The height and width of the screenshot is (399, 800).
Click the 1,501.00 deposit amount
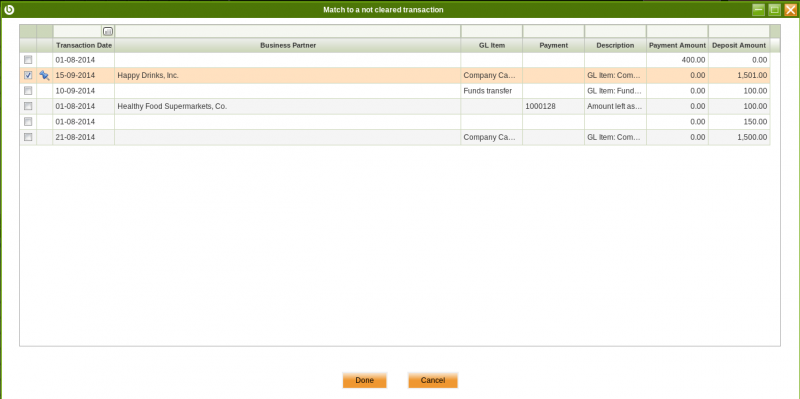(752, 76)
